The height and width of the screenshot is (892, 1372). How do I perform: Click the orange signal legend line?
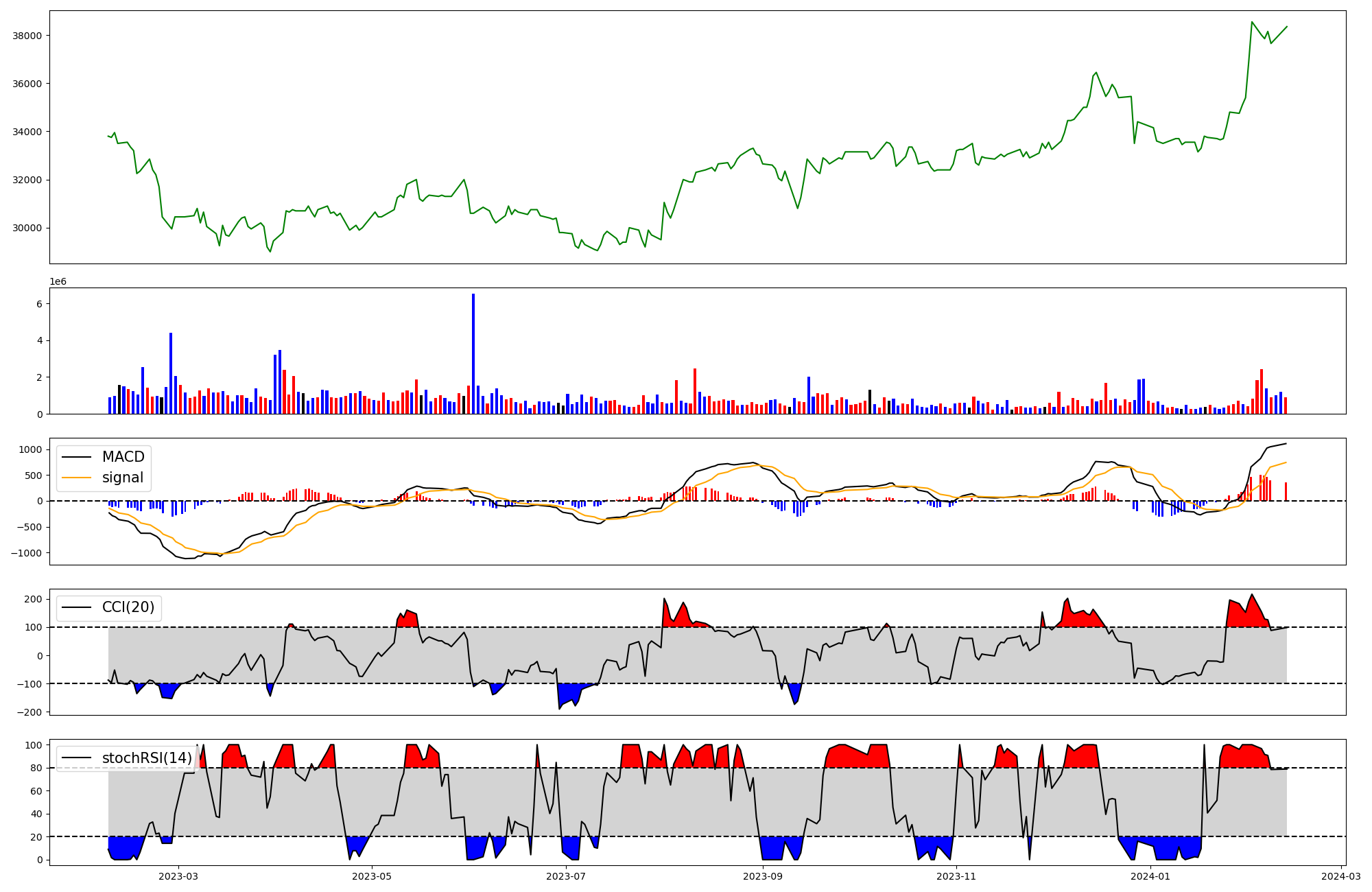pyautogui.click(x=76, y=478)
